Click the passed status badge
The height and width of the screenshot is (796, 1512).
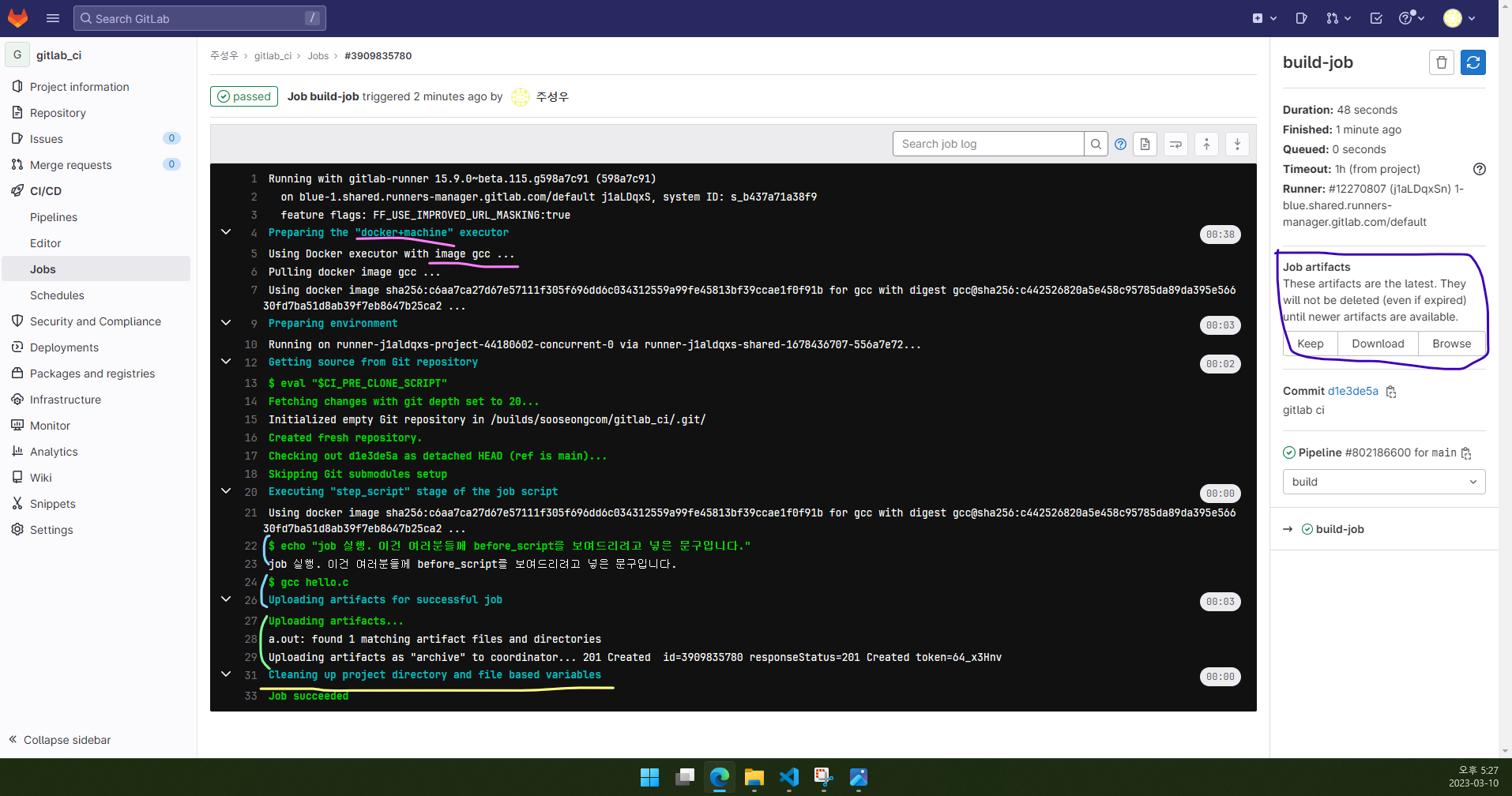tap(244, 96)
